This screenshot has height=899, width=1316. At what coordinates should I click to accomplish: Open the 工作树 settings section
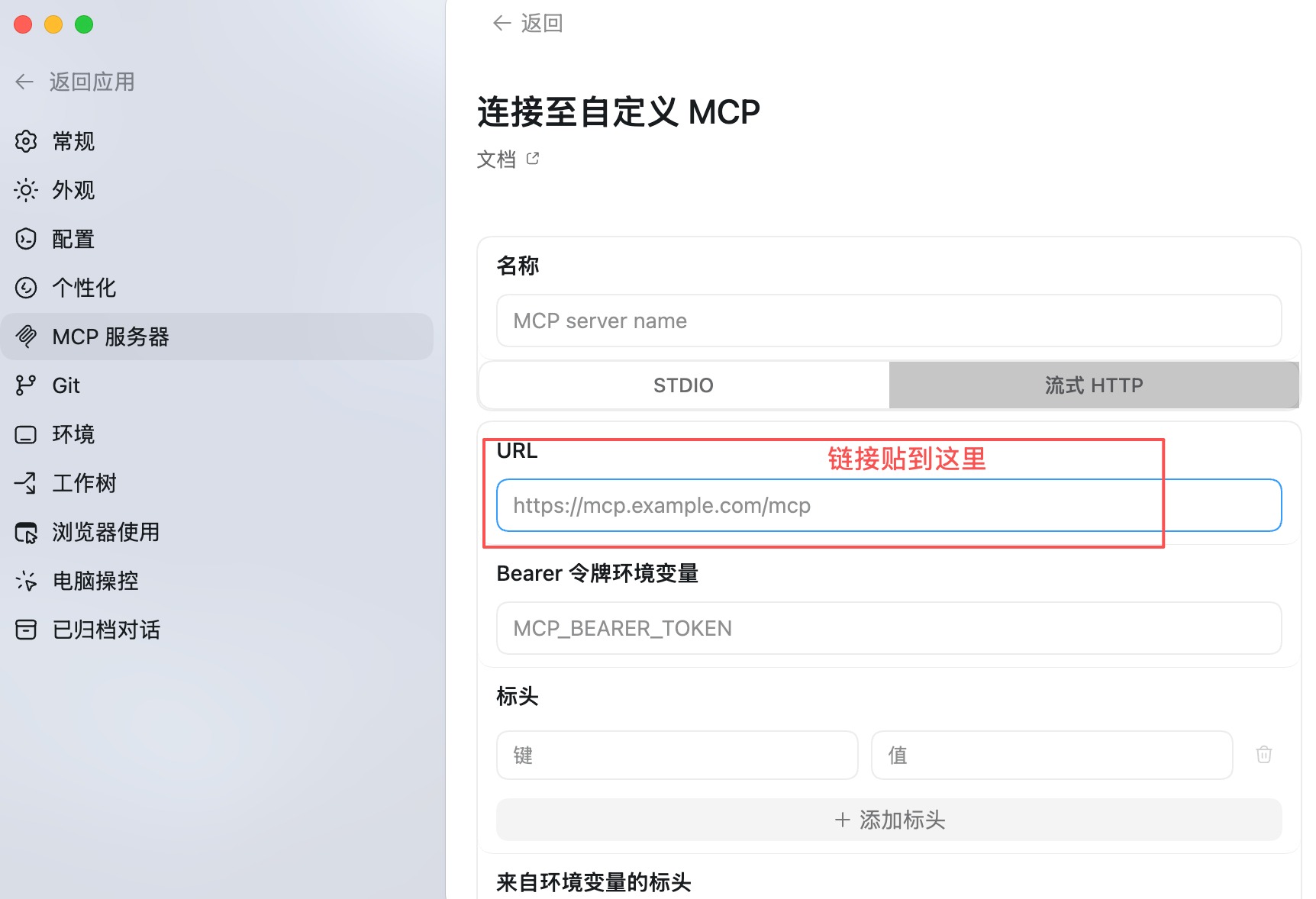tap(217, 483)
